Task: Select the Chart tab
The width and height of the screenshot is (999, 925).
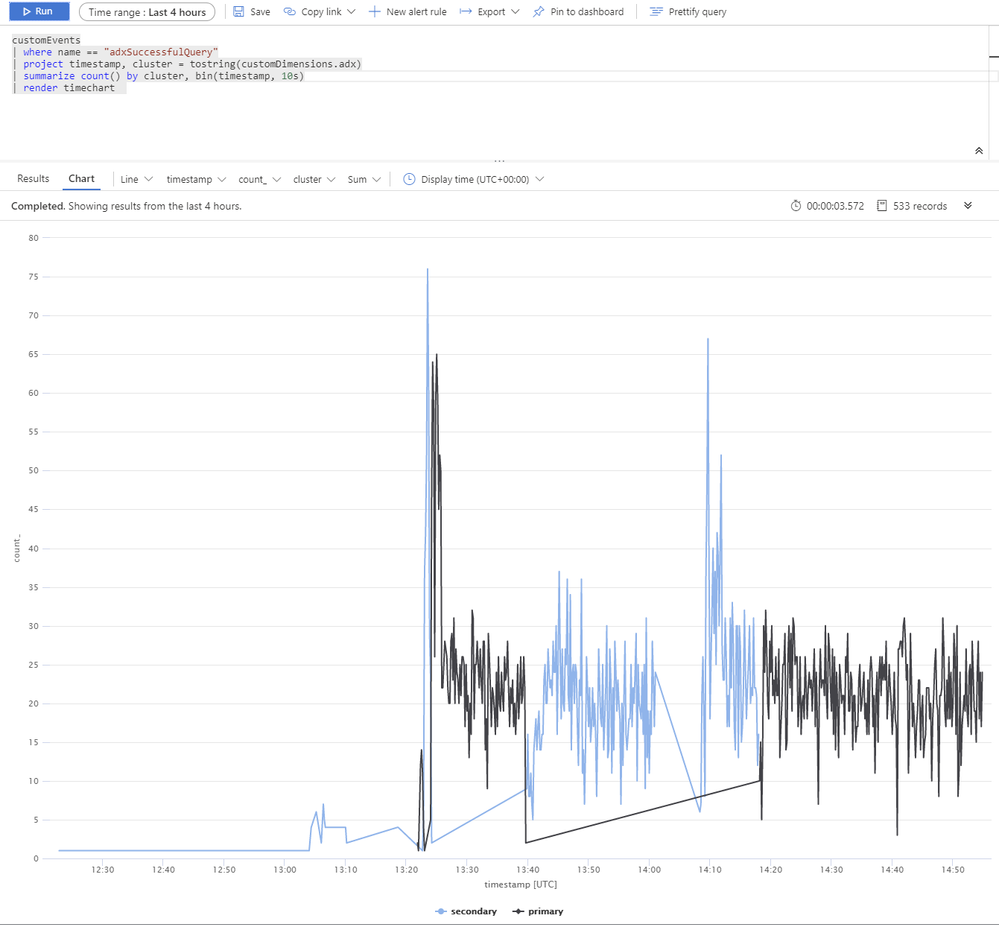Action: (x=82, y=178)
